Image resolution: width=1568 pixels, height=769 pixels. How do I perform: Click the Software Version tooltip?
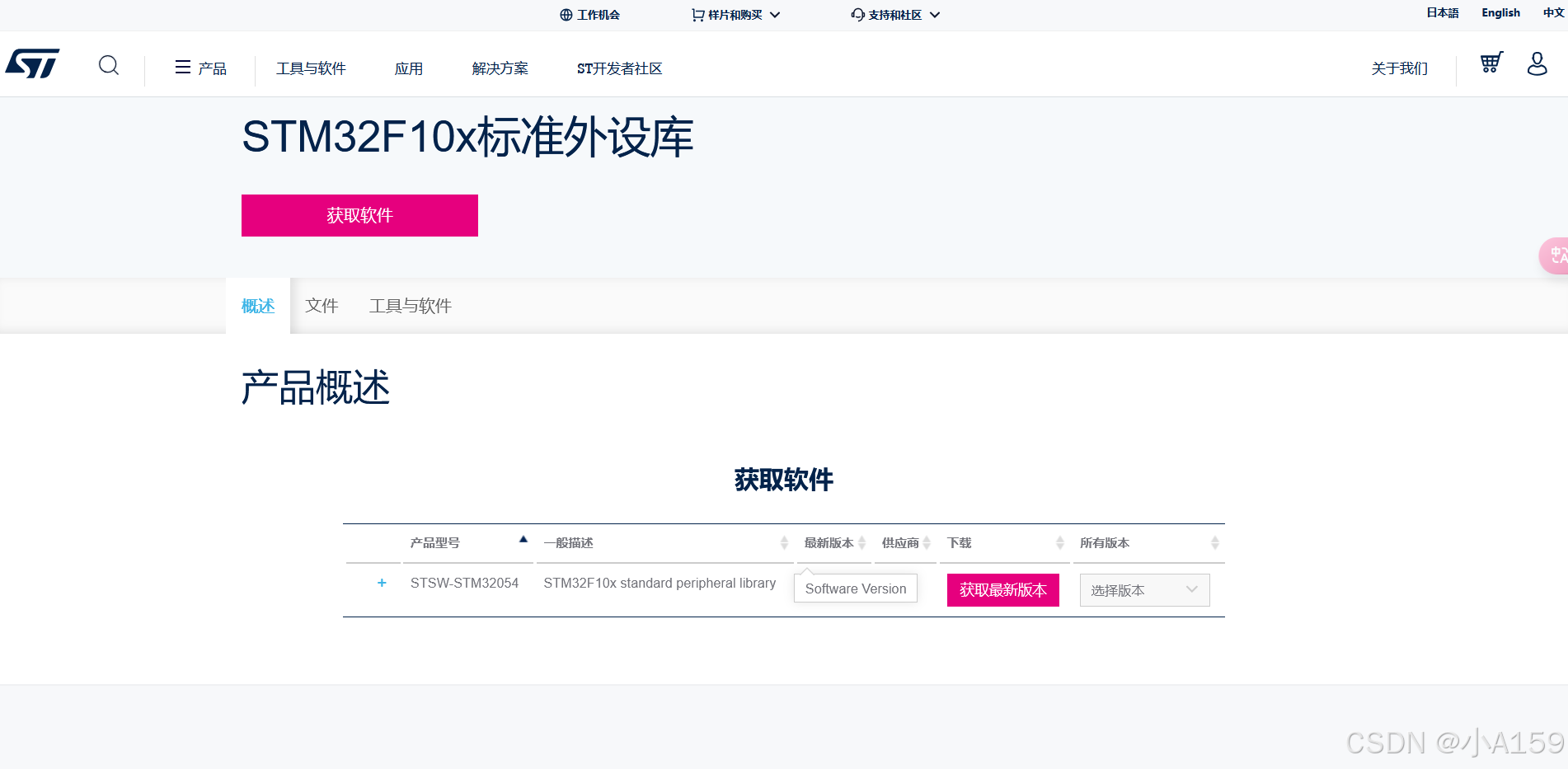point(856,588)
